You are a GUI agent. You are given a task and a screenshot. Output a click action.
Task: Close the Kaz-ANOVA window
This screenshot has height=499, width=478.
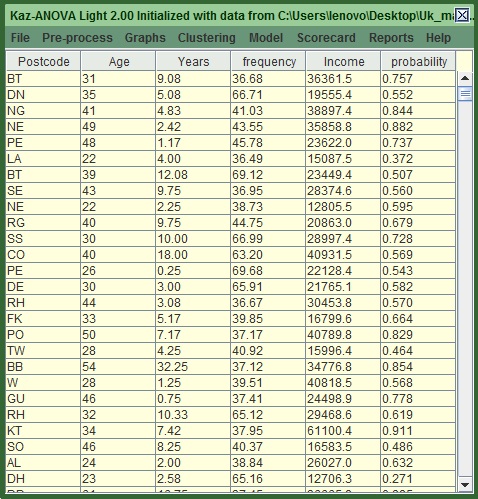click(462, 15)
